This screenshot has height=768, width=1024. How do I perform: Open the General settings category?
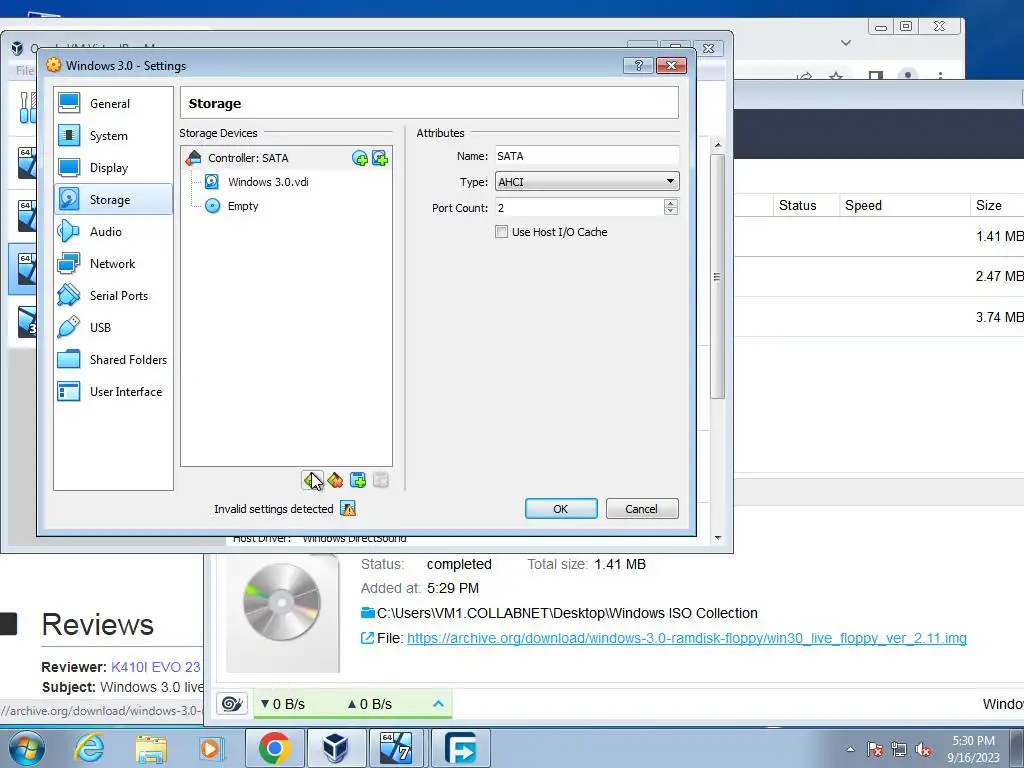click(113, 103)
